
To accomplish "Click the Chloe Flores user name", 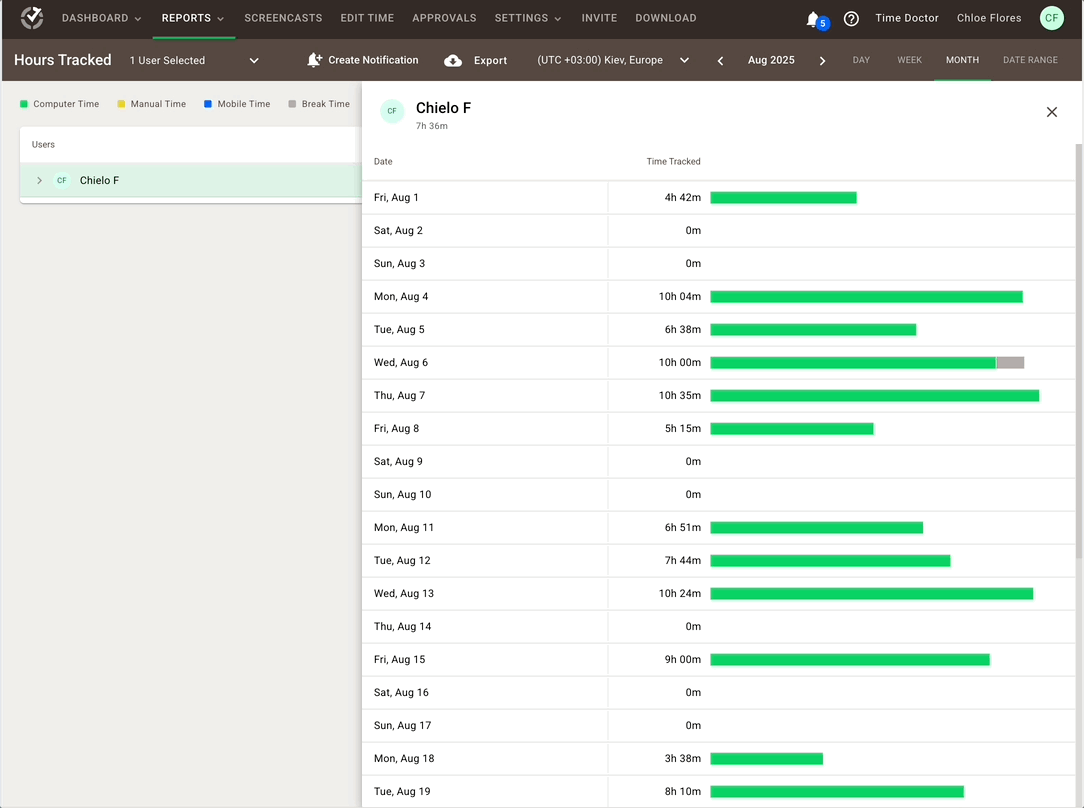I will click(989, 18).
